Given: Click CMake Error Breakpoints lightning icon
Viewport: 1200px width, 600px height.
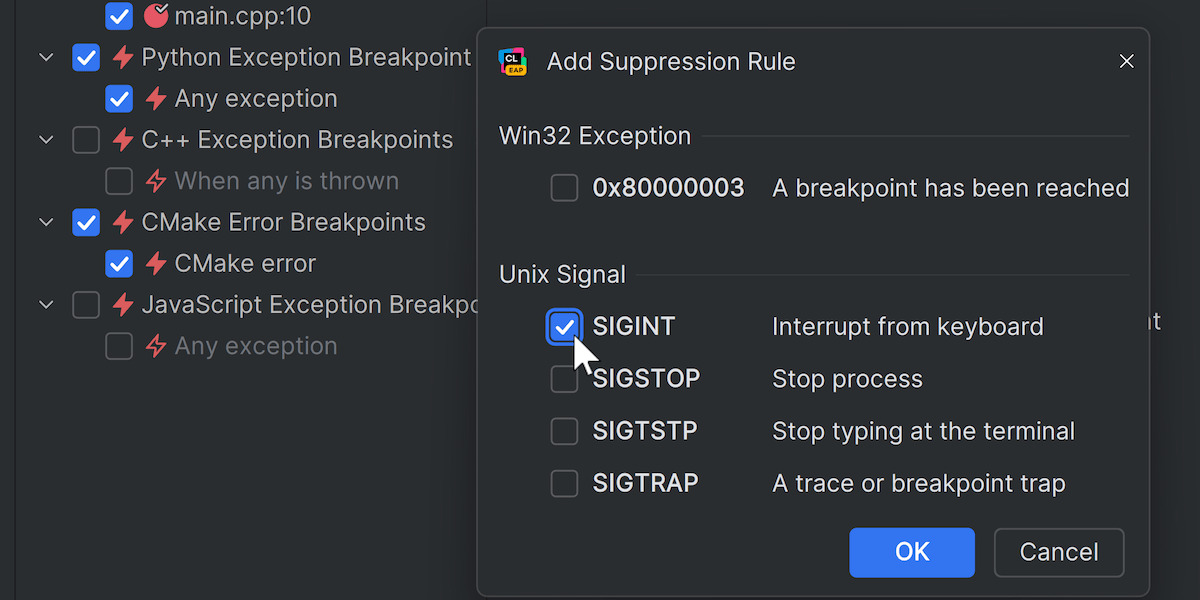Looking at the screenshot, I should (123, 222).
